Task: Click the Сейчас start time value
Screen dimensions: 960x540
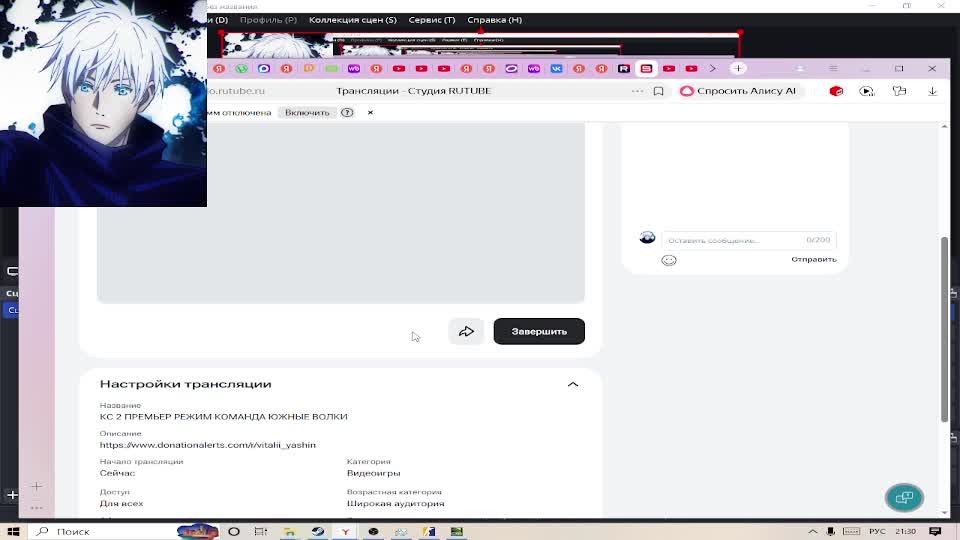Action: [x=118, y=473]
